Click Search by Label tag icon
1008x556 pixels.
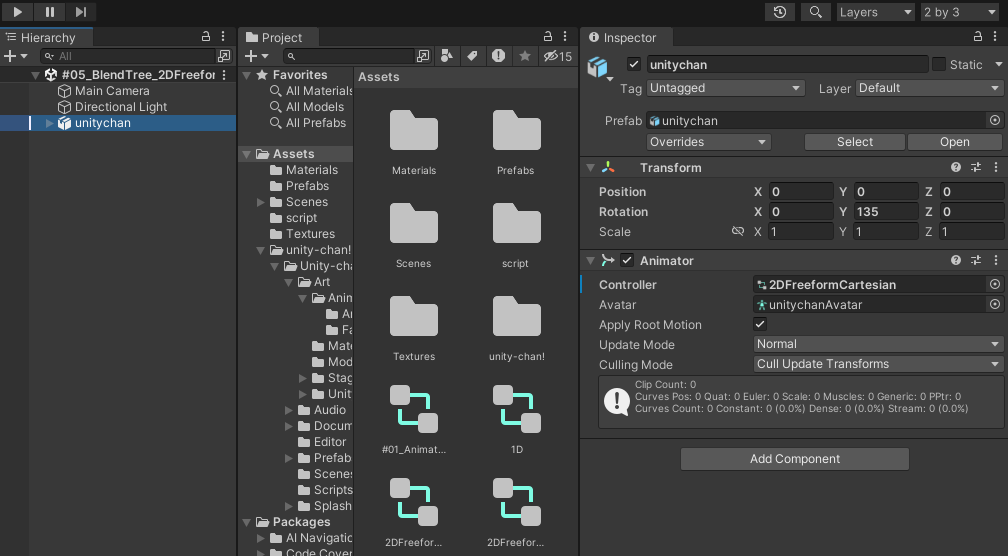pos(472,56)
